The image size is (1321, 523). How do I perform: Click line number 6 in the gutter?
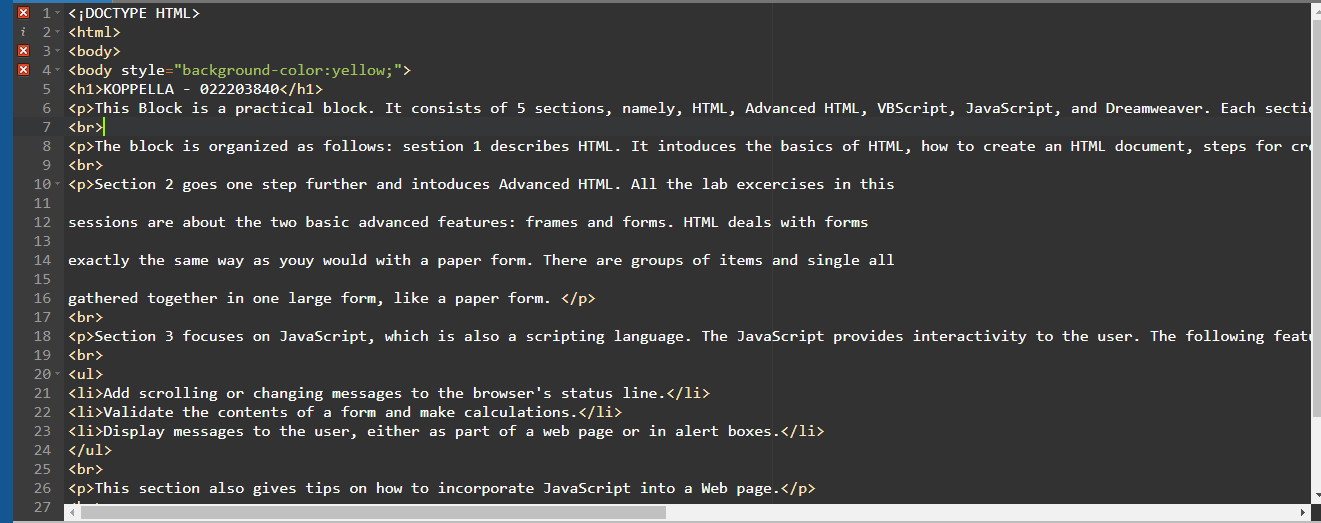[46, 108]
